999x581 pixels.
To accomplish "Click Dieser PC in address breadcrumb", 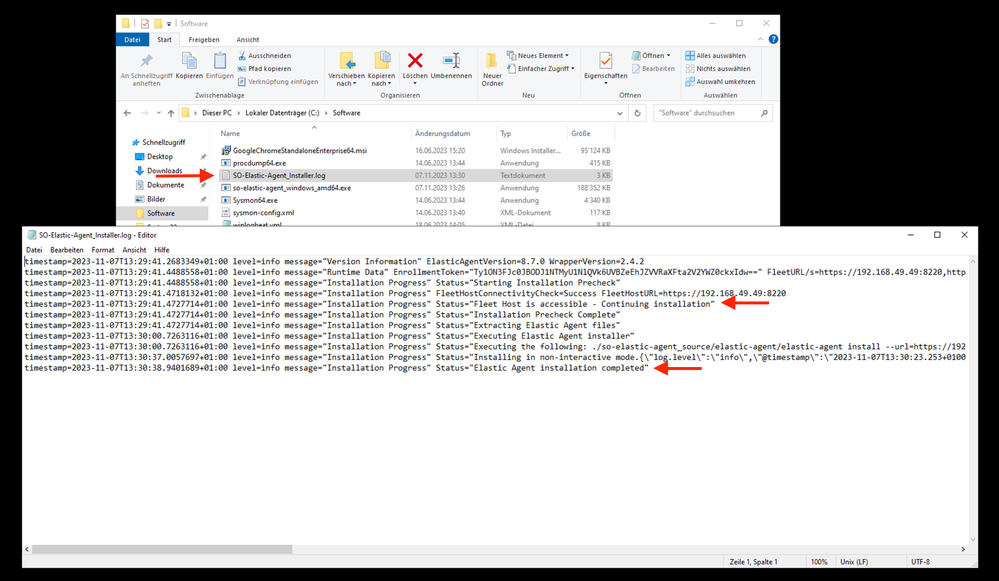I will coord(217,113).
